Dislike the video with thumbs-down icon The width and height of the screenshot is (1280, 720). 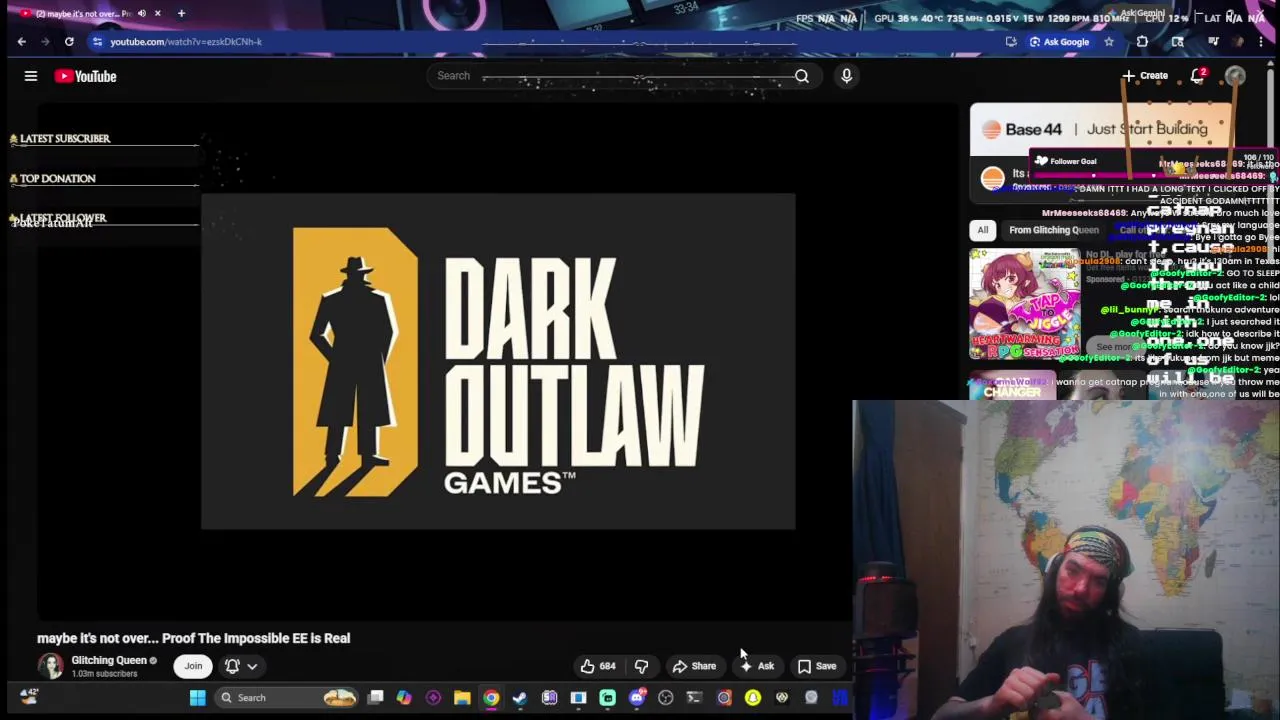point(641,666)
